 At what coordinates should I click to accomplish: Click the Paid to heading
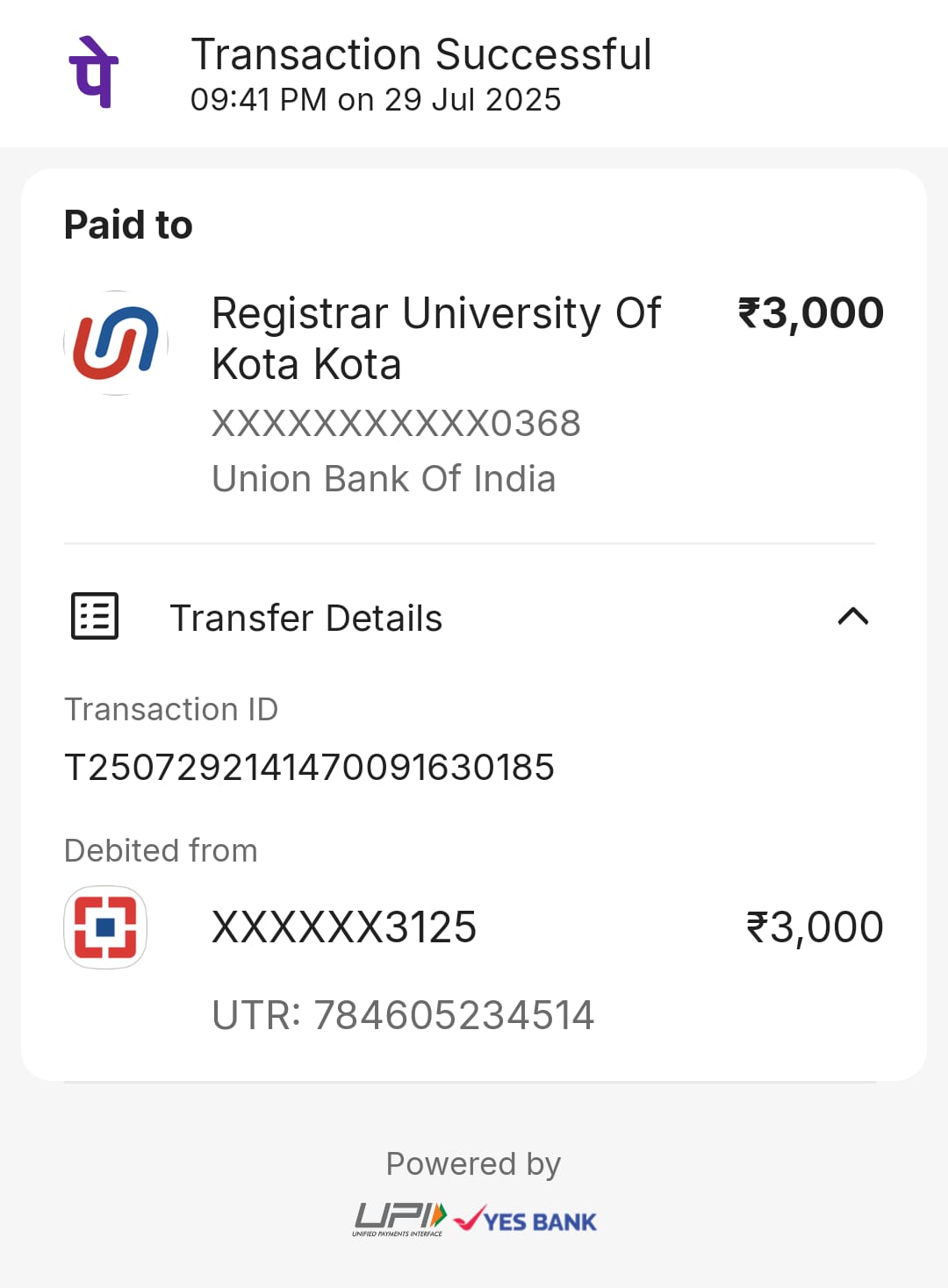(x=128, y=225)
